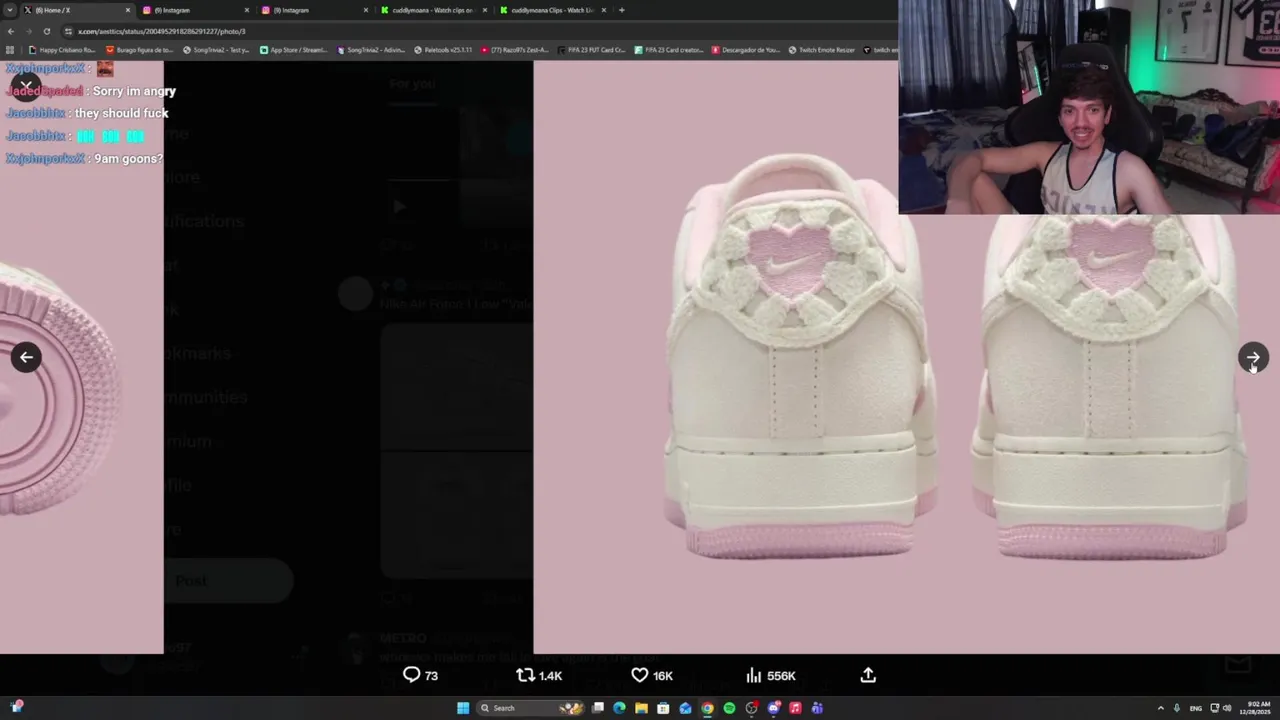Click the browser forward arrow
The width and height of the screenshot is (1280, 720).
click(29, 31)
